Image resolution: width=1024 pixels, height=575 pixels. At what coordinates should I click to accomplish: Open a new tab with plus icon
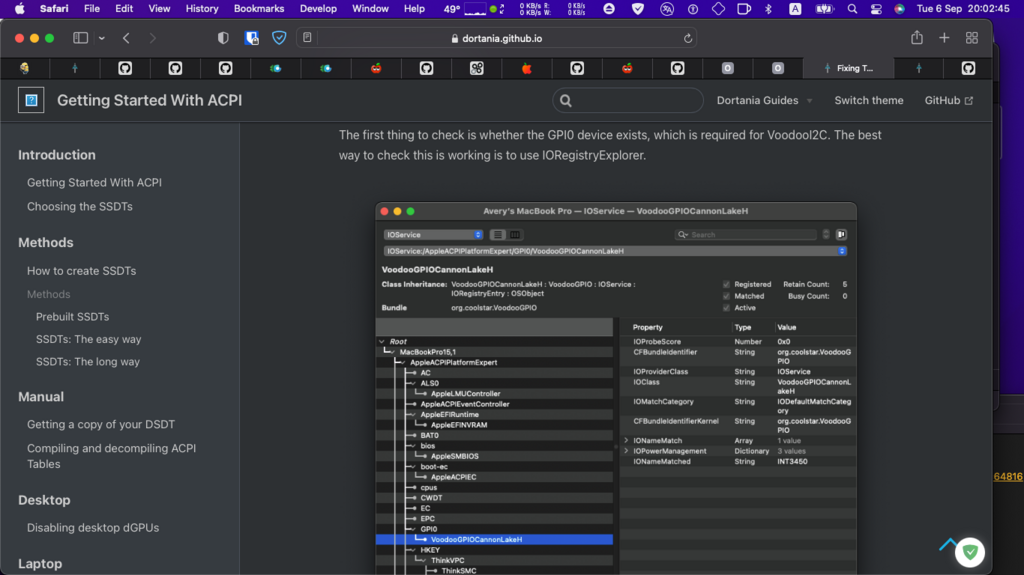click(944, 38)
